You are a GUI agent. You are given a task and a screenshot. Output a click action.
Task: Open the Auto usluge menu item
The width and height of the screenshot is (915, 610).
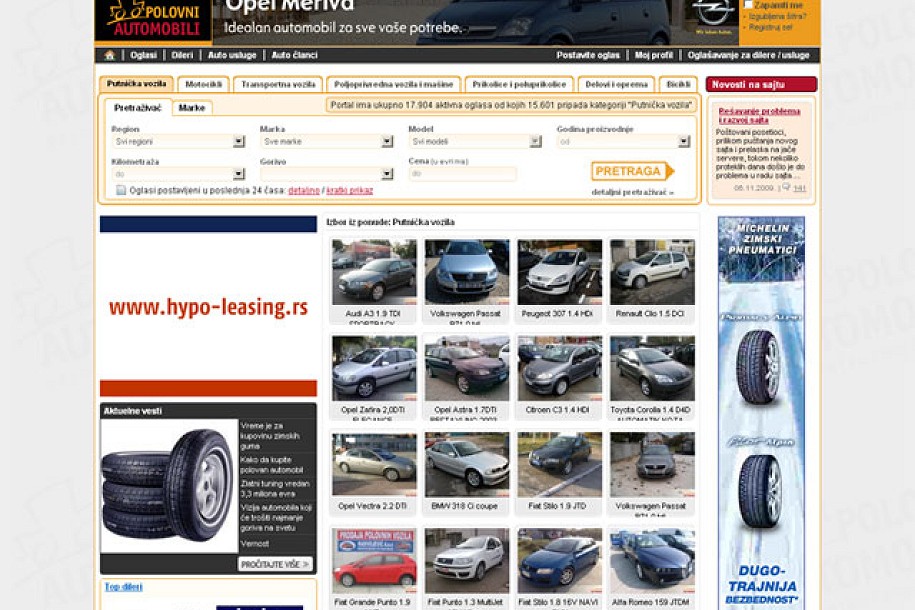point(232,55)
